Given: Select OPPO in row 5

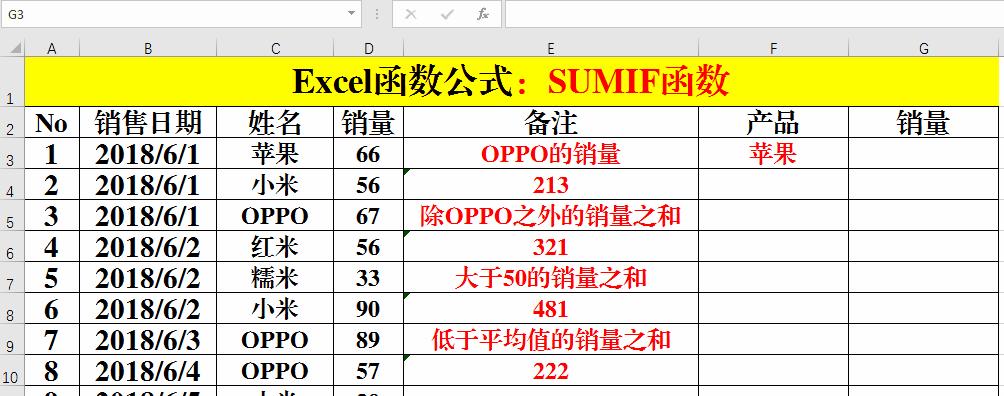Looking at the screenshot, I should [x=275, y=215].
